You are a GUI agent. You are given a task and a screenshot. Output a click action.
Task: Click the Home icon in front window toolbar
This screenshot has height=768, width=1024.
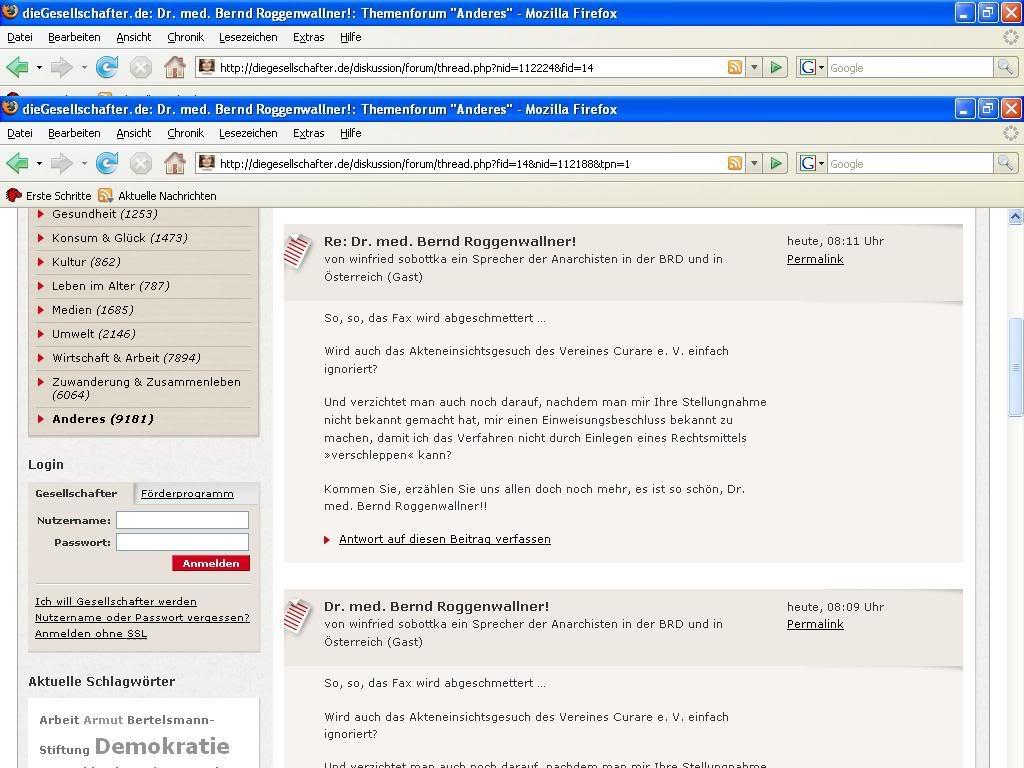[x=175, y=164]
